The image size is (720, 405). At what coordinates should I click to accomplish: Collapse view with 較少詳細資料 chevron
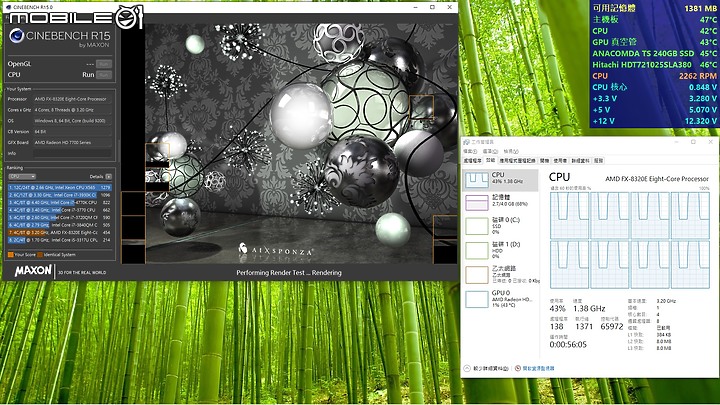(x=467, y=368)
